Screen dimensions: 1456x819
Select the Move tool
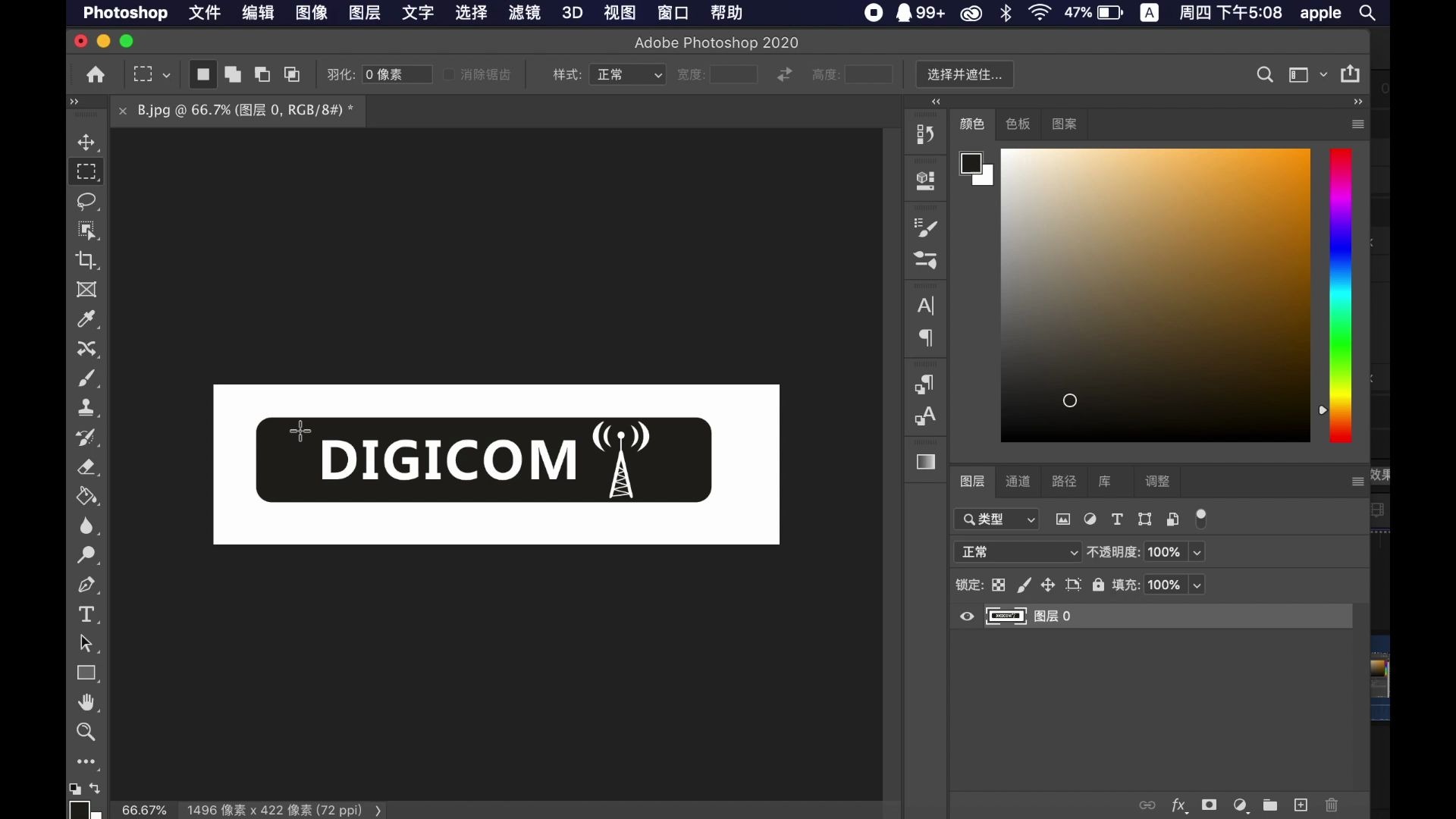[x=86, y=143]
